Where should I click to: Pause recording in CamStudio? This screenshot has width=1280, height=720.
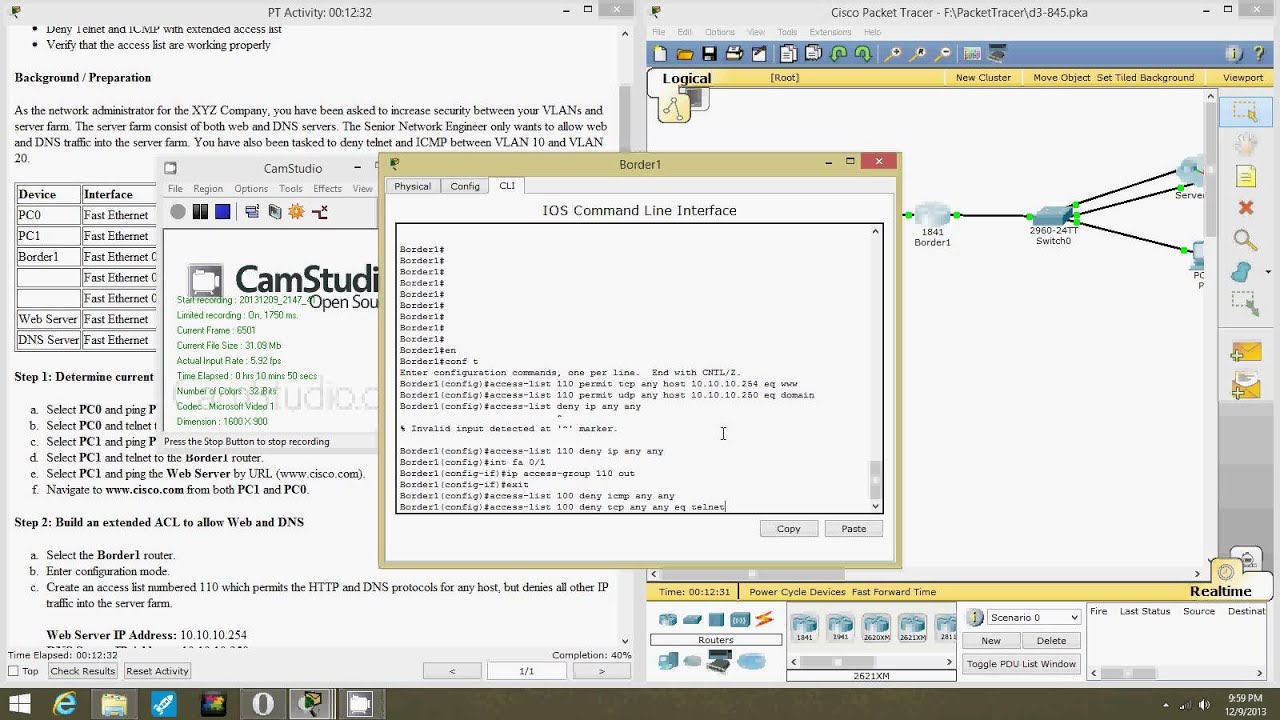click(200, 211)
